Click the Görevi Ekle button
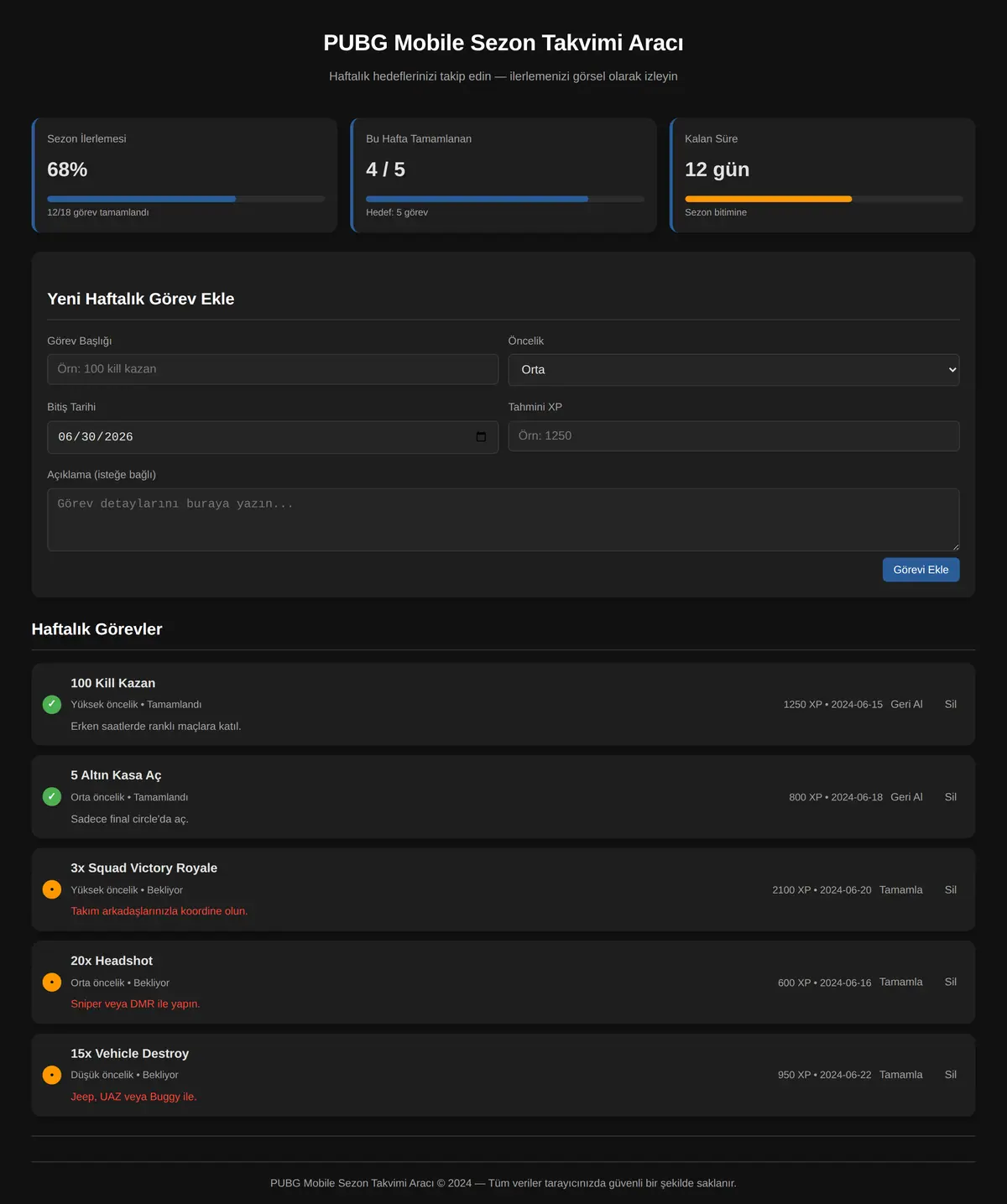 (x=921, y=570)
